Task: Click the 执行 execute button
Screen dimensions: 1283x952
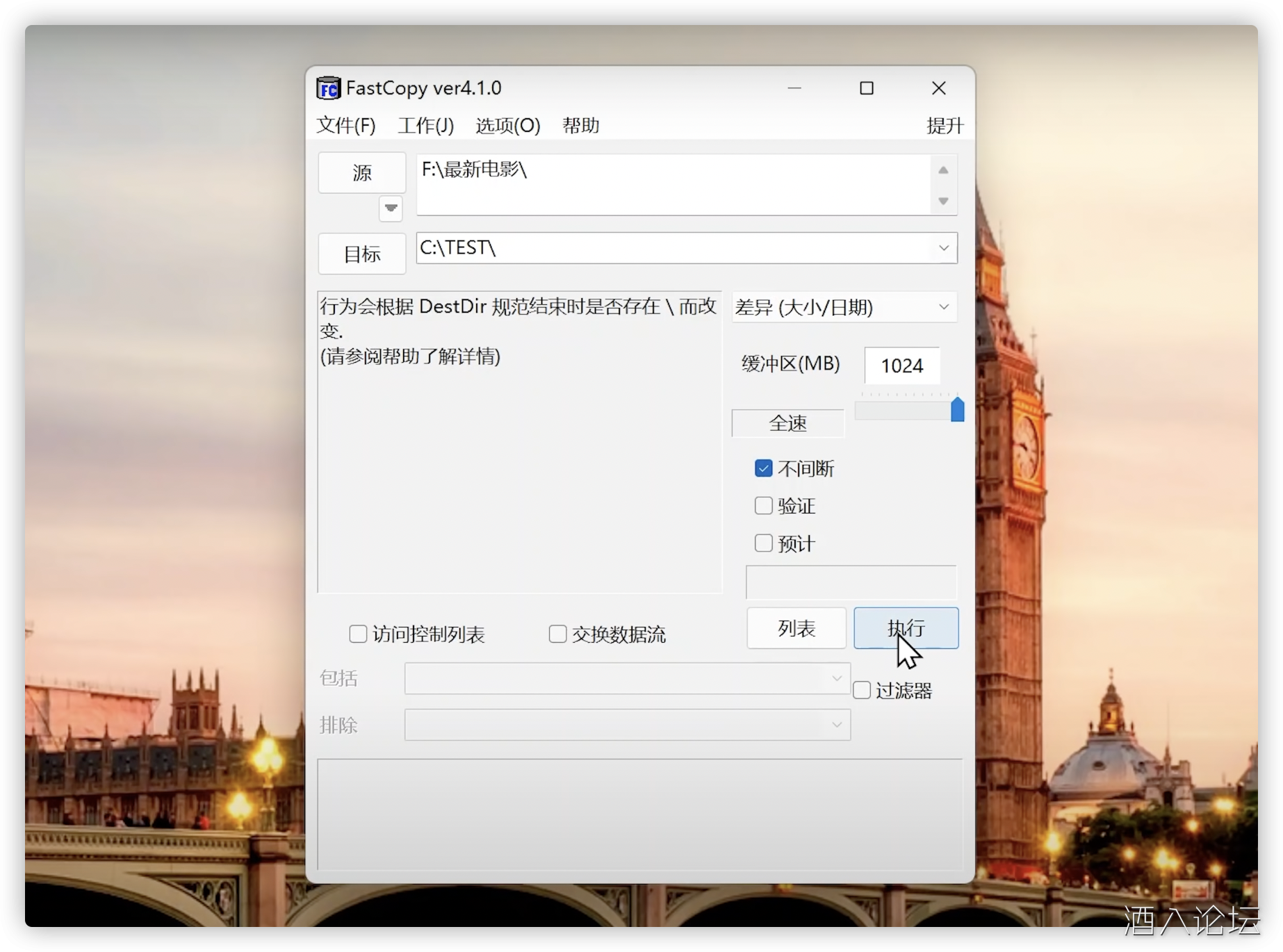Action: click(x=906, y=628)
